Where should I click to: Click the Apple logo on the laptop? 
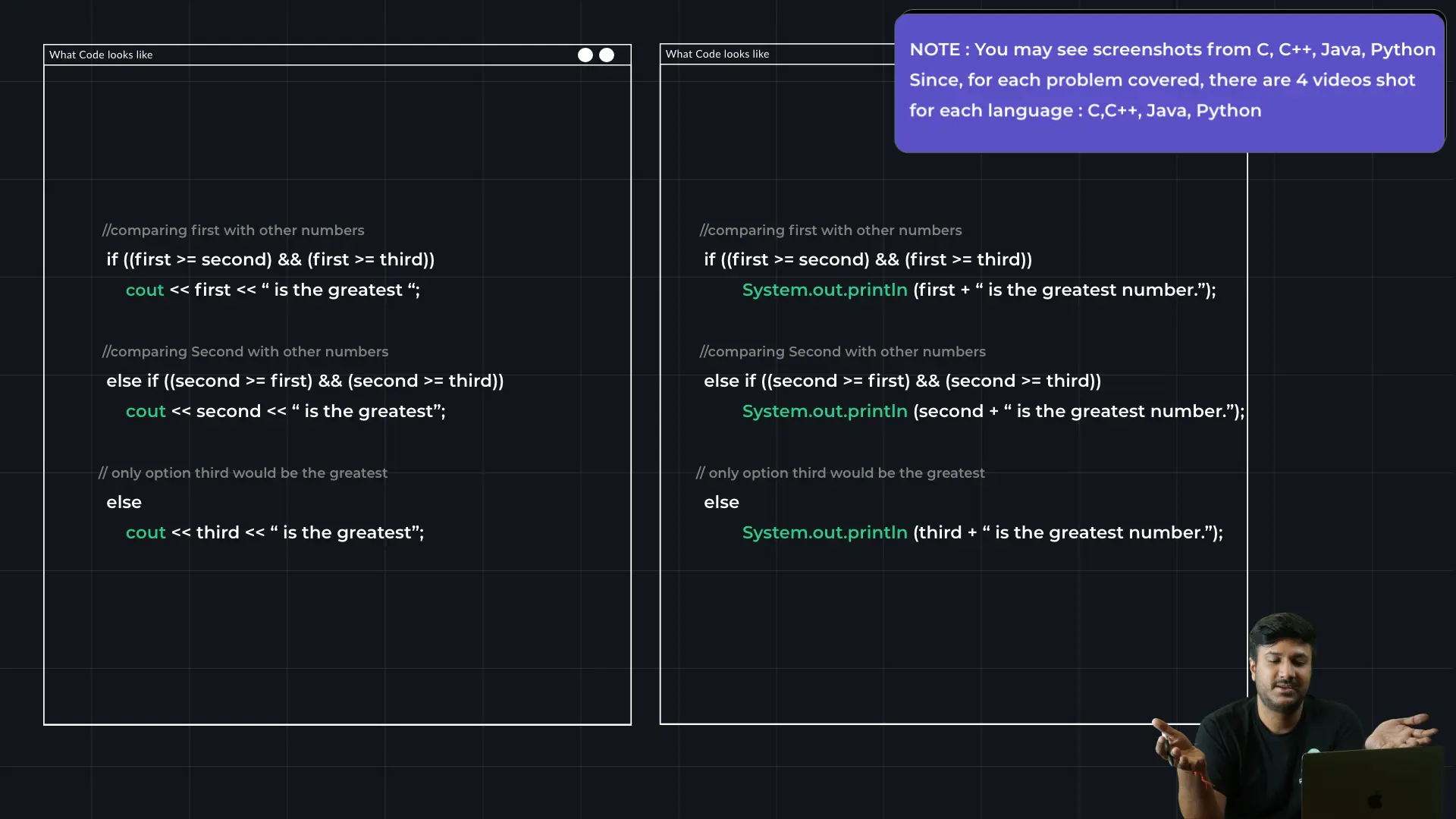[x=1375, y=799]
